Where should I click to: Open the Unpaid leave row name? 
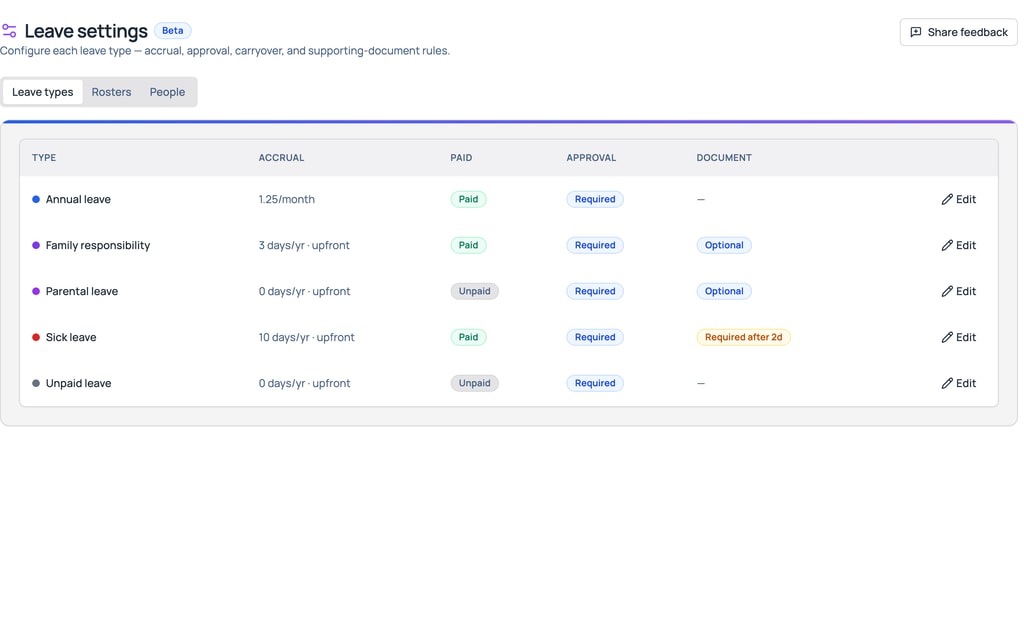pos(78,383)
